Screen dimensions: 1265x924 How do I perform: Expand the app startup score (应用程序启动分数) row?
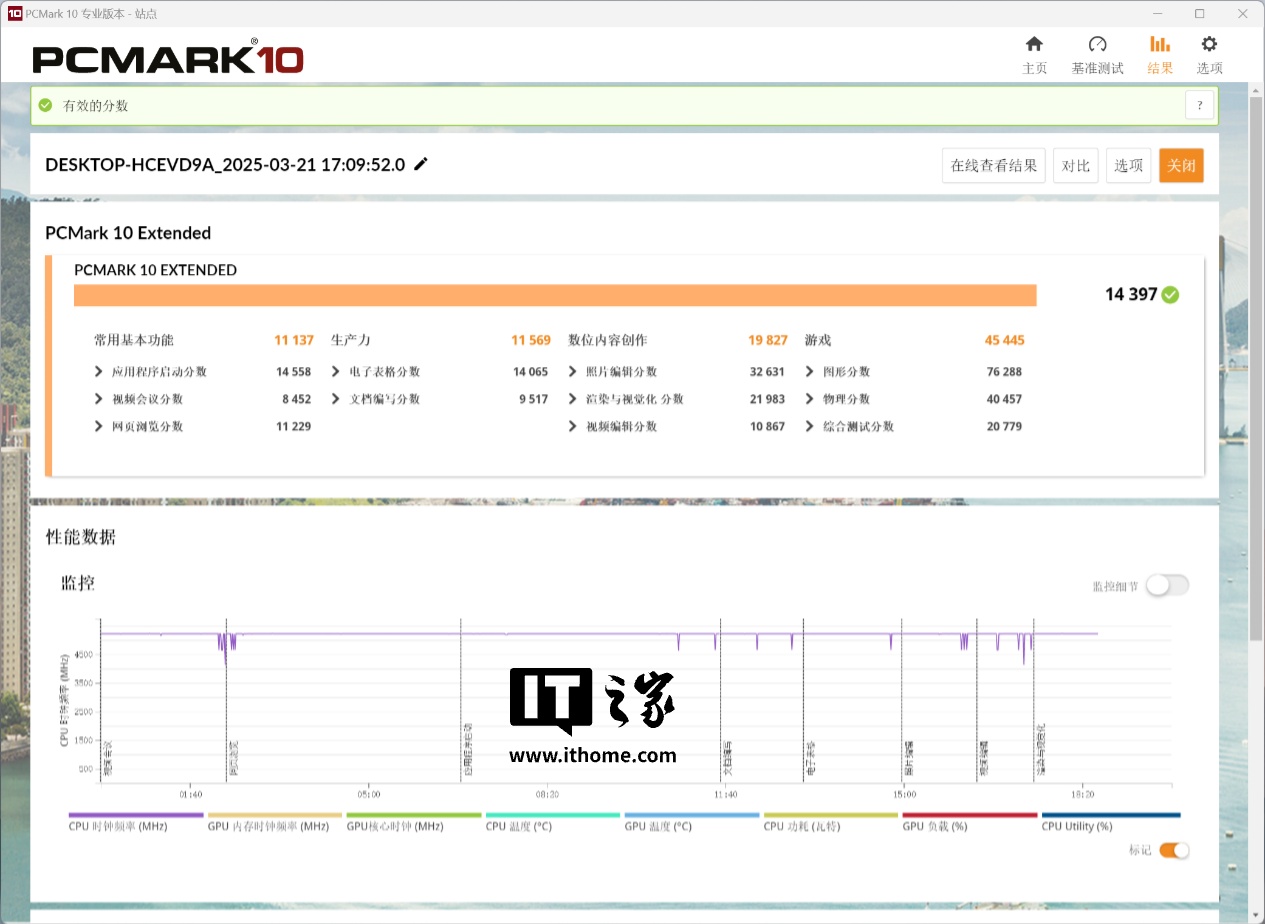point(99,372)
